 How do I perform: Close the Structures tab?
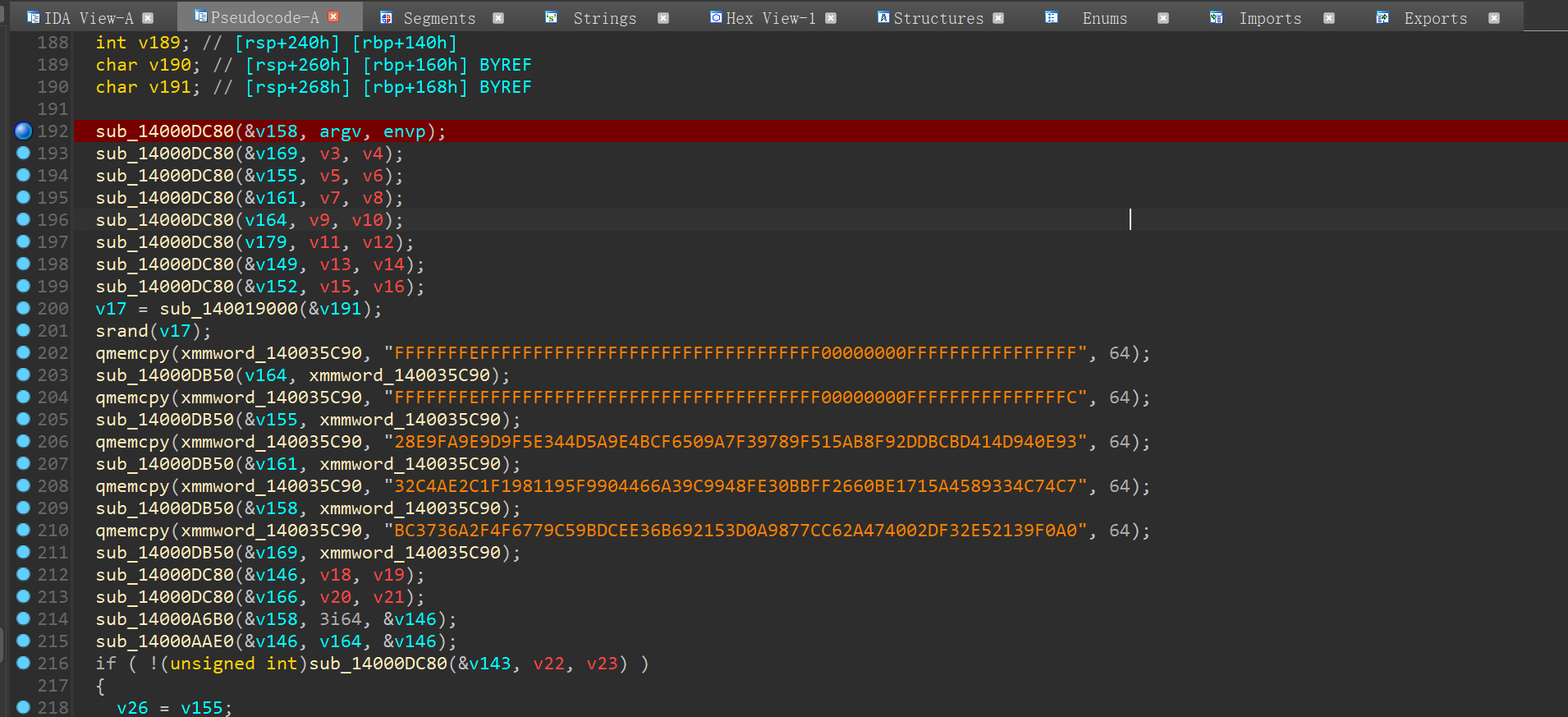pyautogui.click(x=998, y=18)
